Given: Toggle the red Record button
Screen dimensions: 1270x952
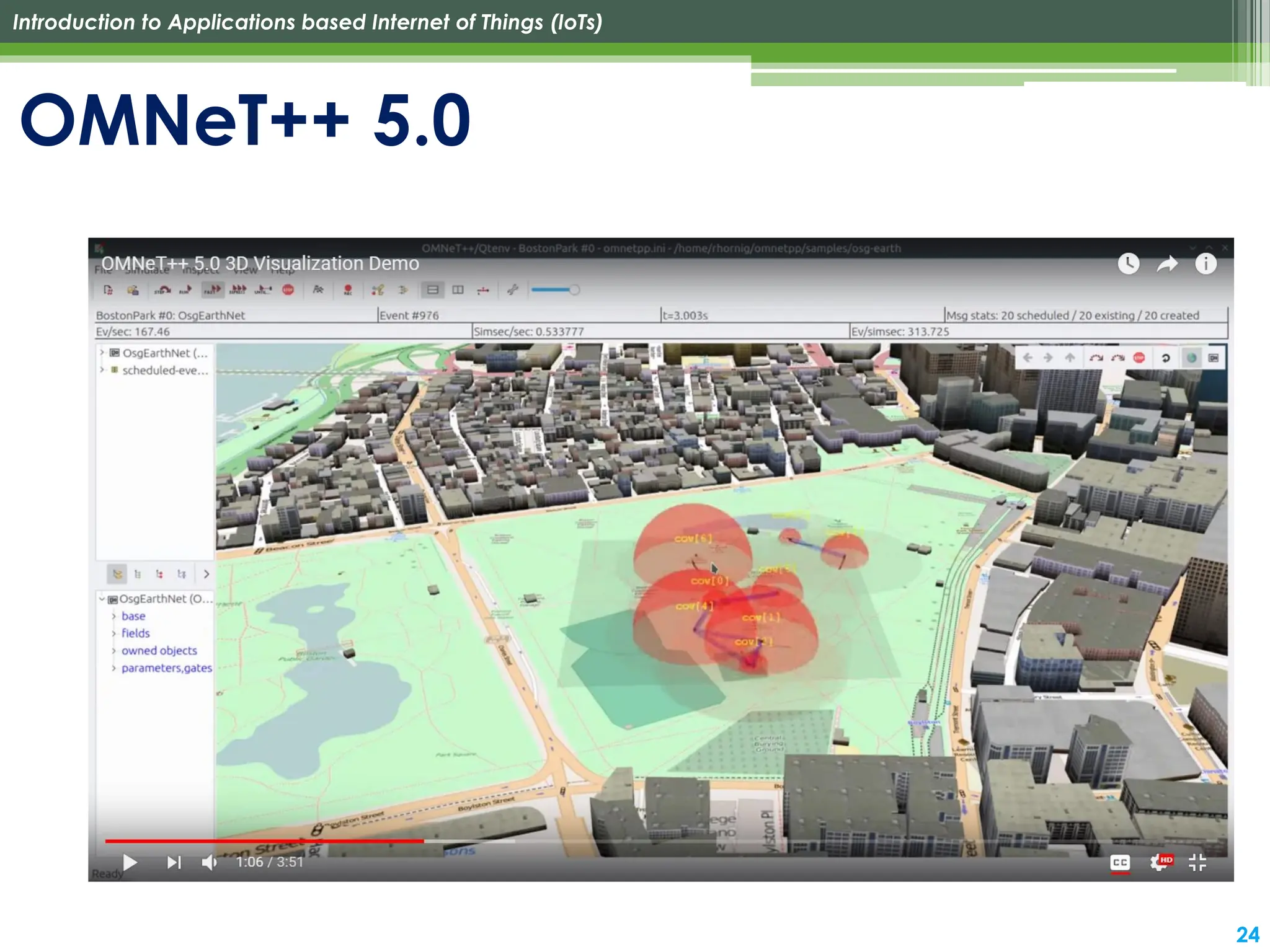Looking at the screenshot, I should click(x=348, y=289).
